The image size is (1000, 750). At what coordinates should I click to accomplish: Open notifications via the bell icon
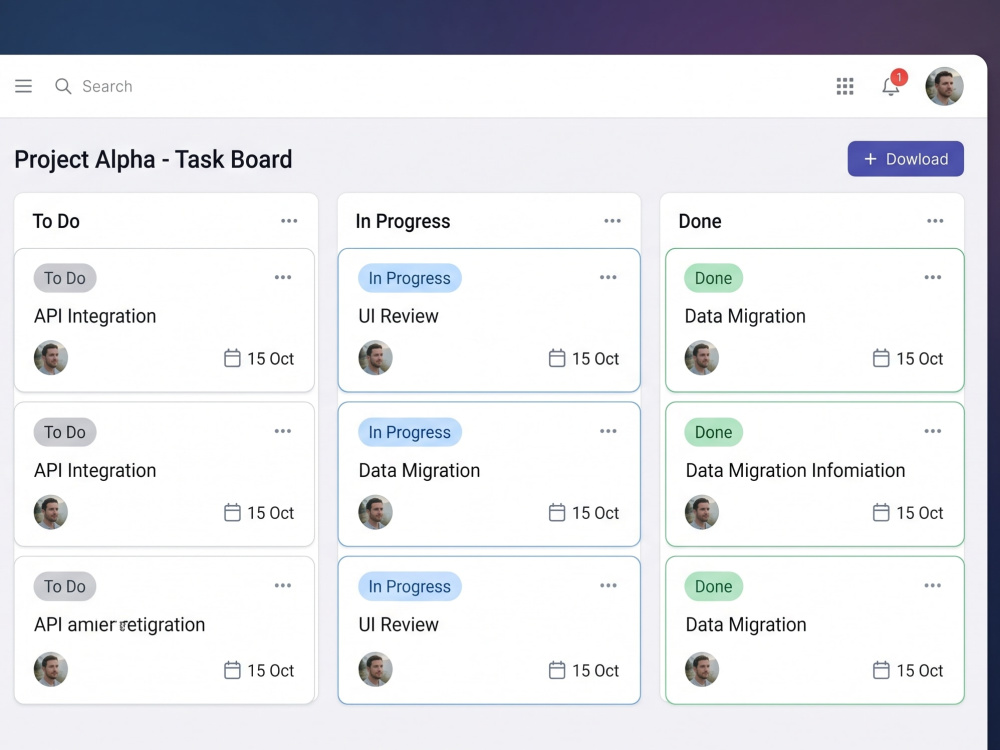(891, 86)
